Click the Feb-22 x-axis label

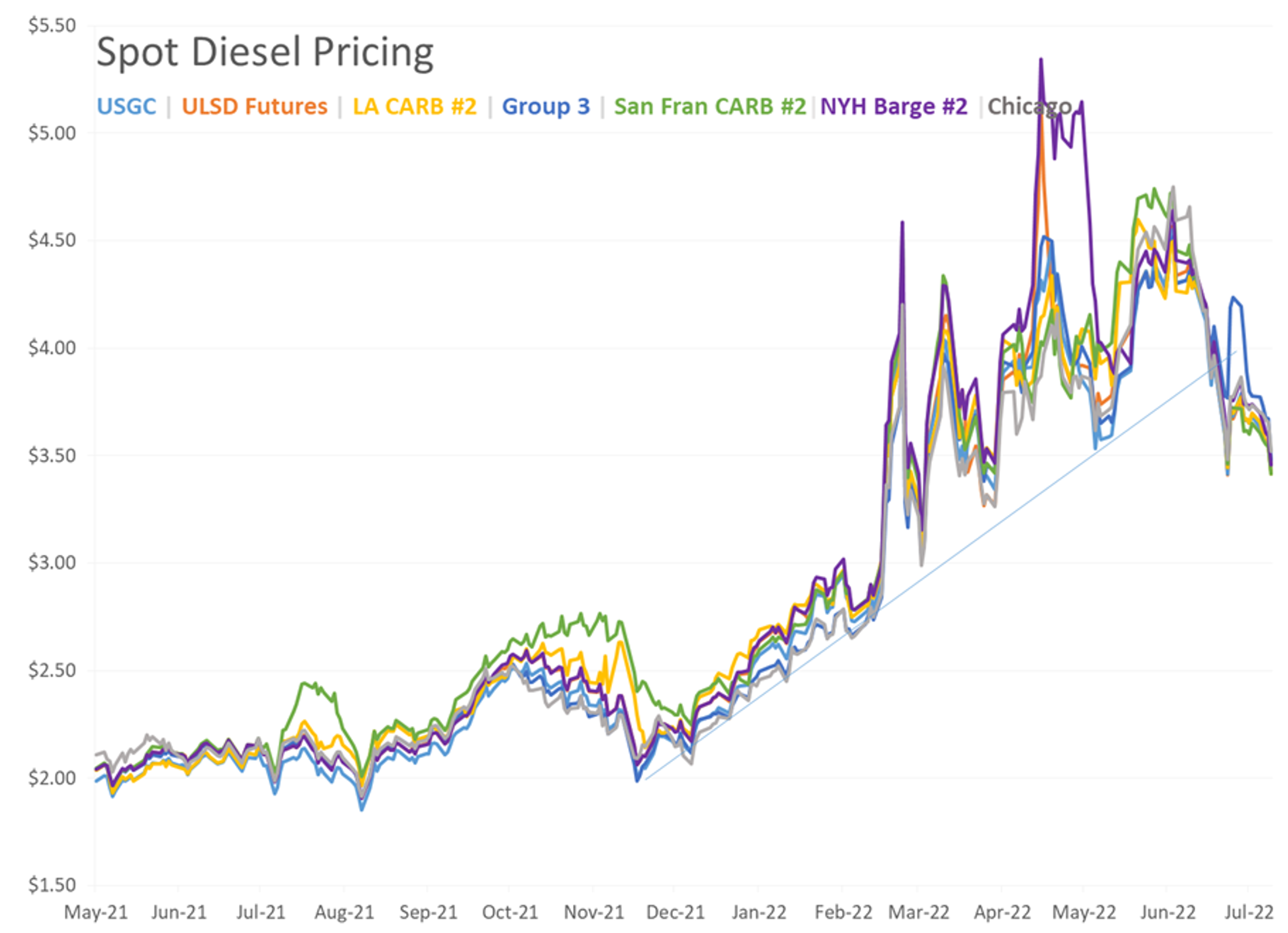pos(843,913)
